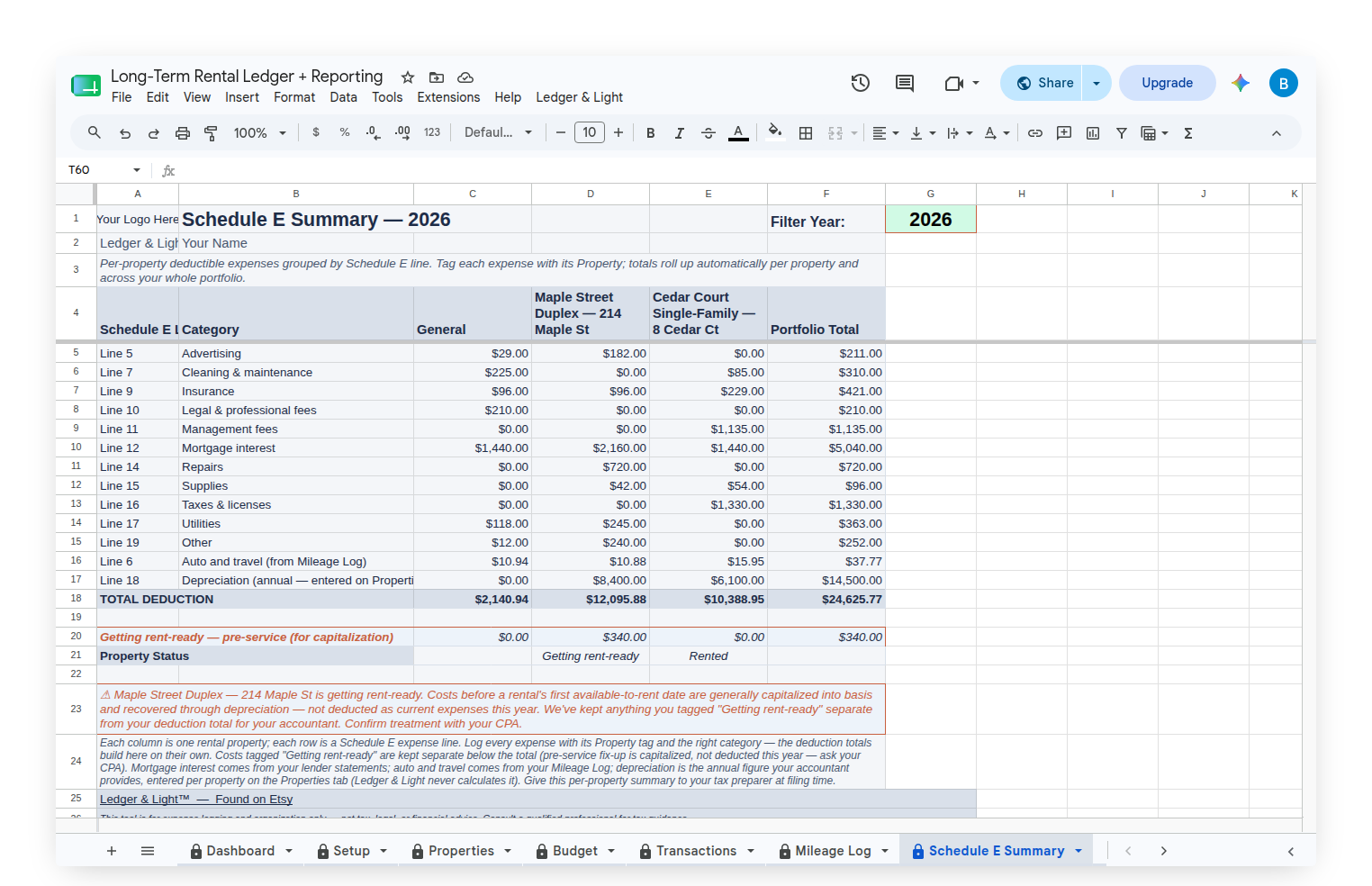Show the side panel arrow
The width and height of the screenshot is (1372, 886).
1291,851
